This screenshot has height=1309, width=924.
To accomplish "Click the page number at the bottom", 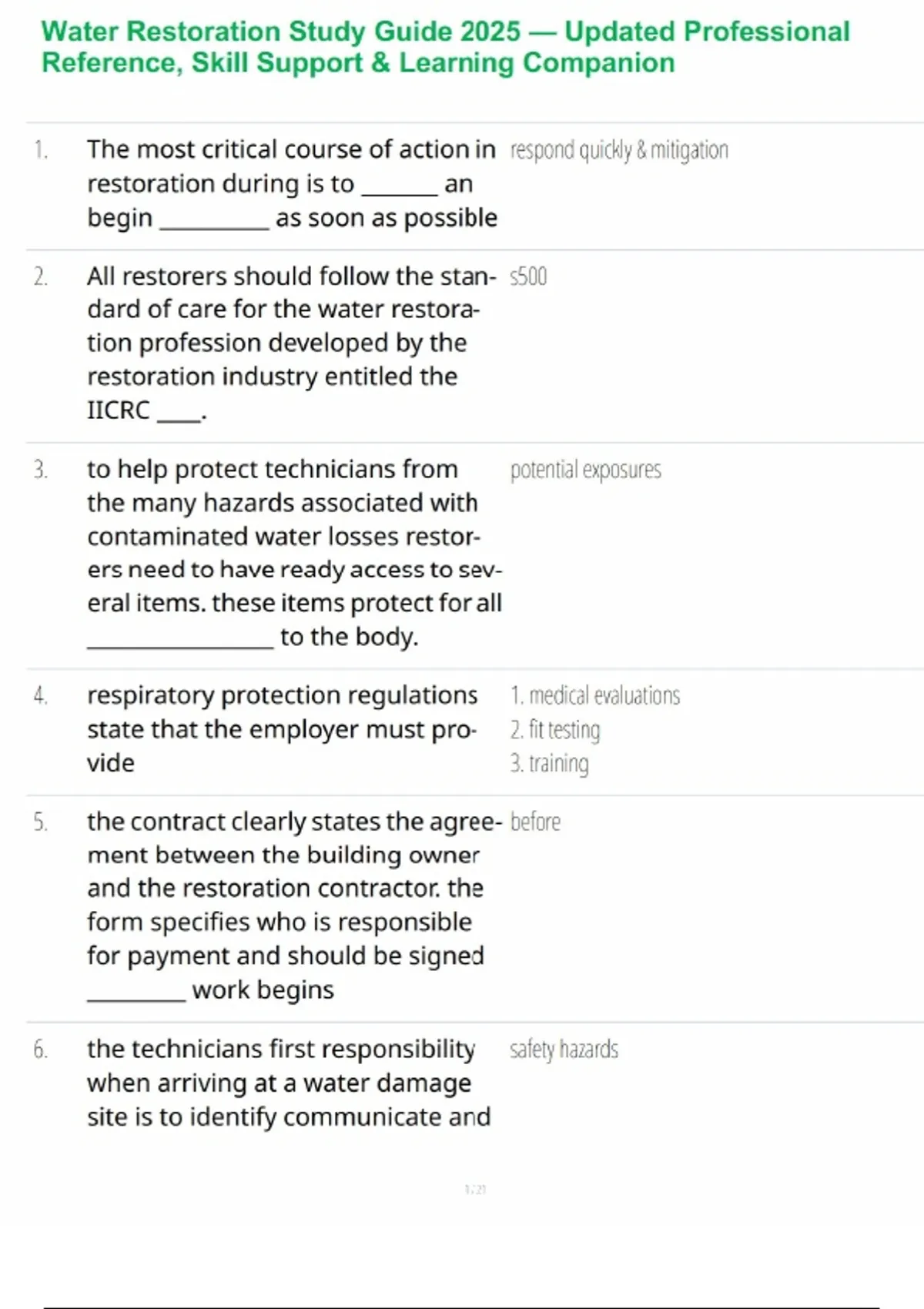I will (475, 1190).
